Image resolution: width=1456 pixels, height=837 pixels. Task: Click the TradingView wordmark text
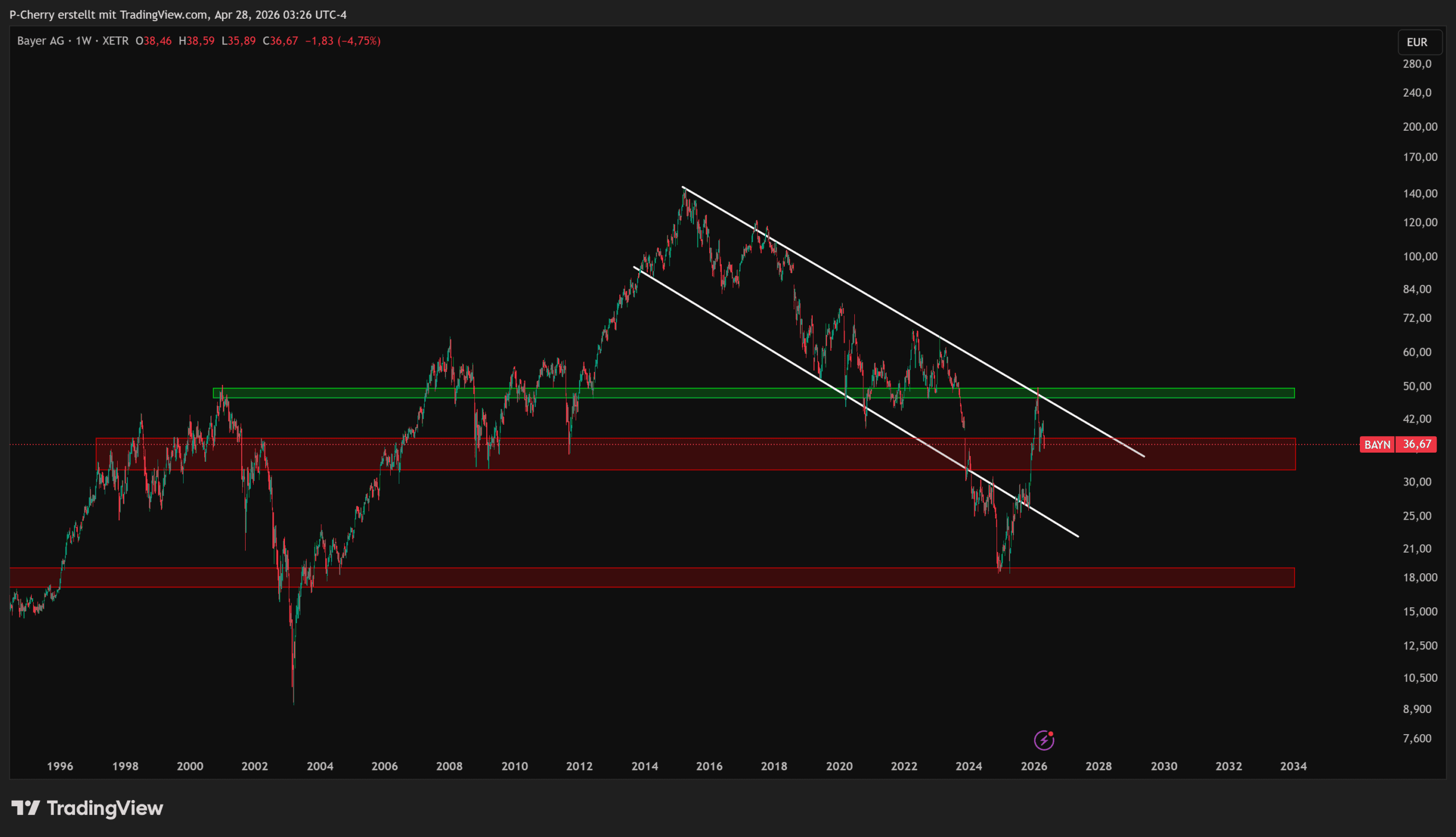point(105,808)
